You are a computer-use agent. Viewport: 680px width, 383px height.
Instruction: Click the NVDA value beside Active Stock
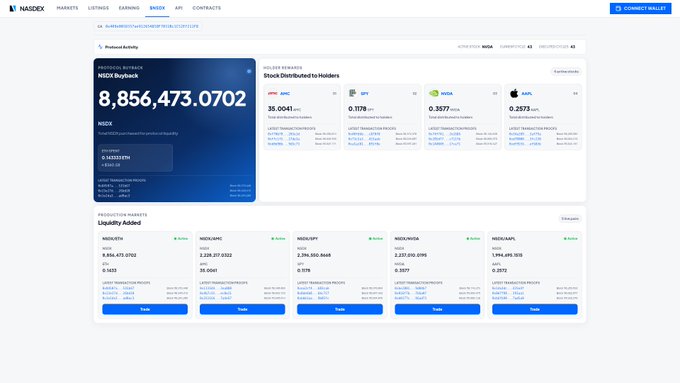coord(487,47)
